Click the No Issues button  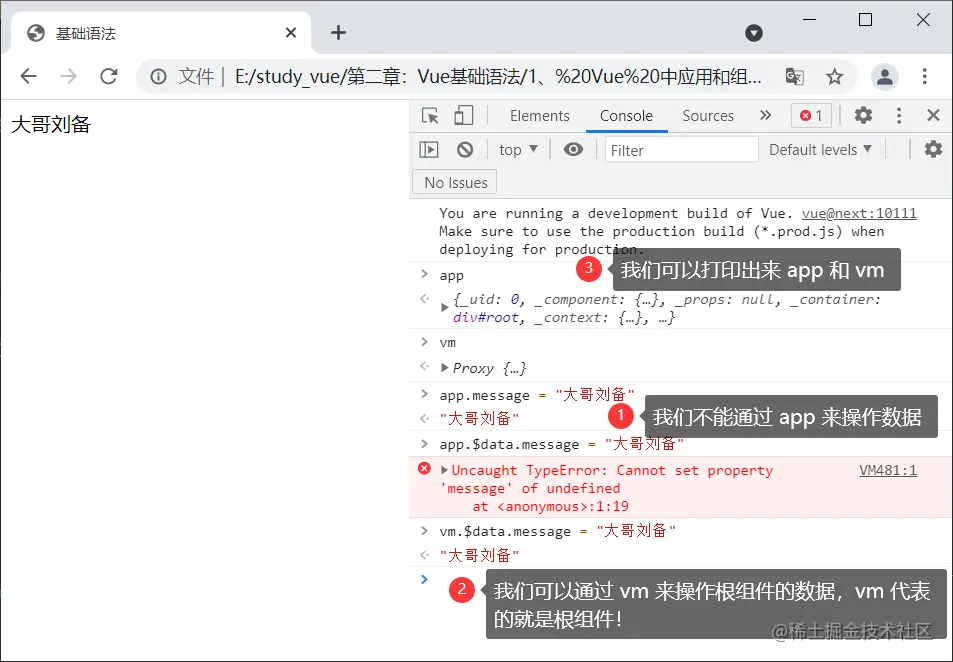[x=454, y=181]
